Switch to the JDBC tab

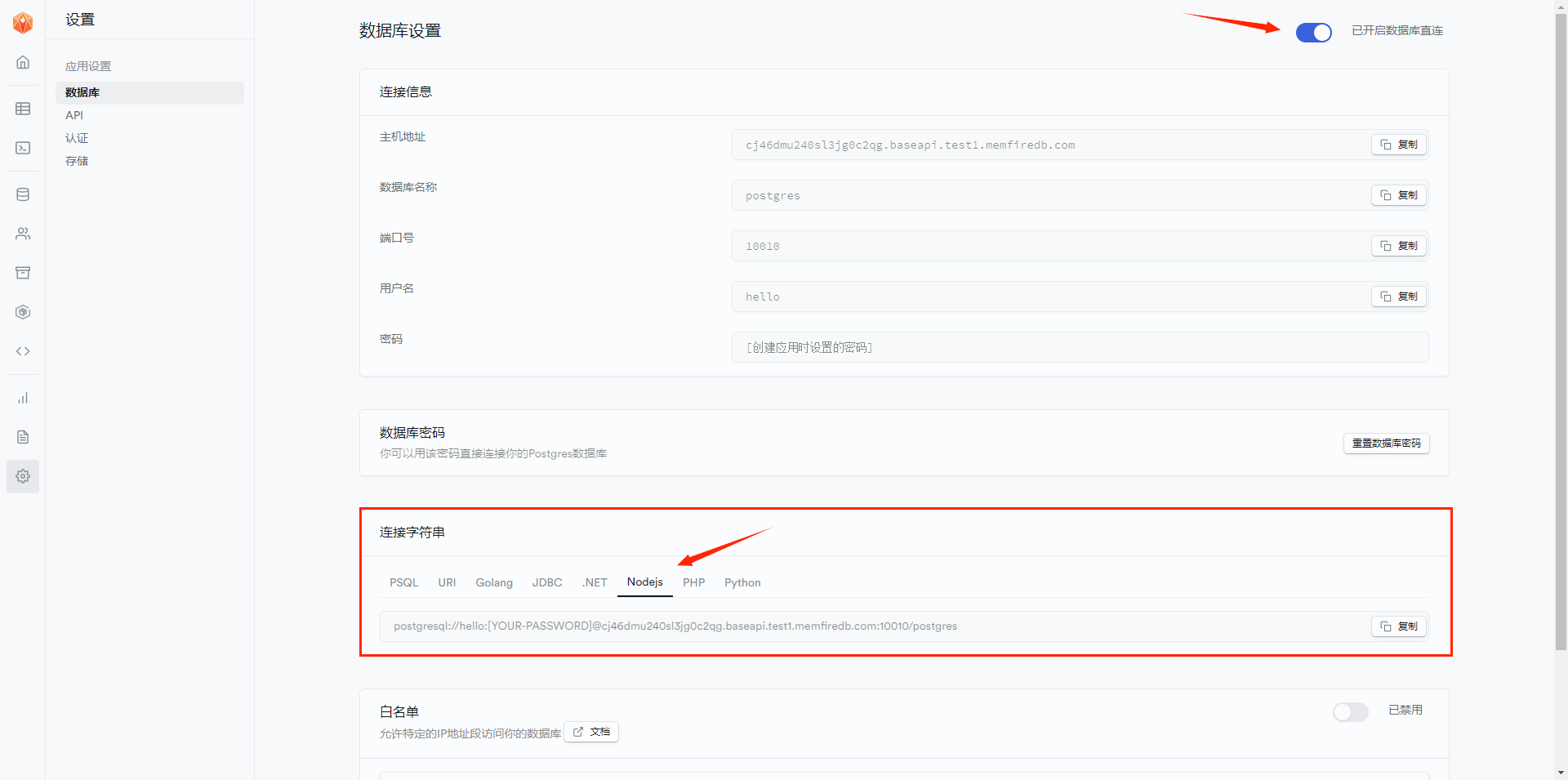(547, 582)
